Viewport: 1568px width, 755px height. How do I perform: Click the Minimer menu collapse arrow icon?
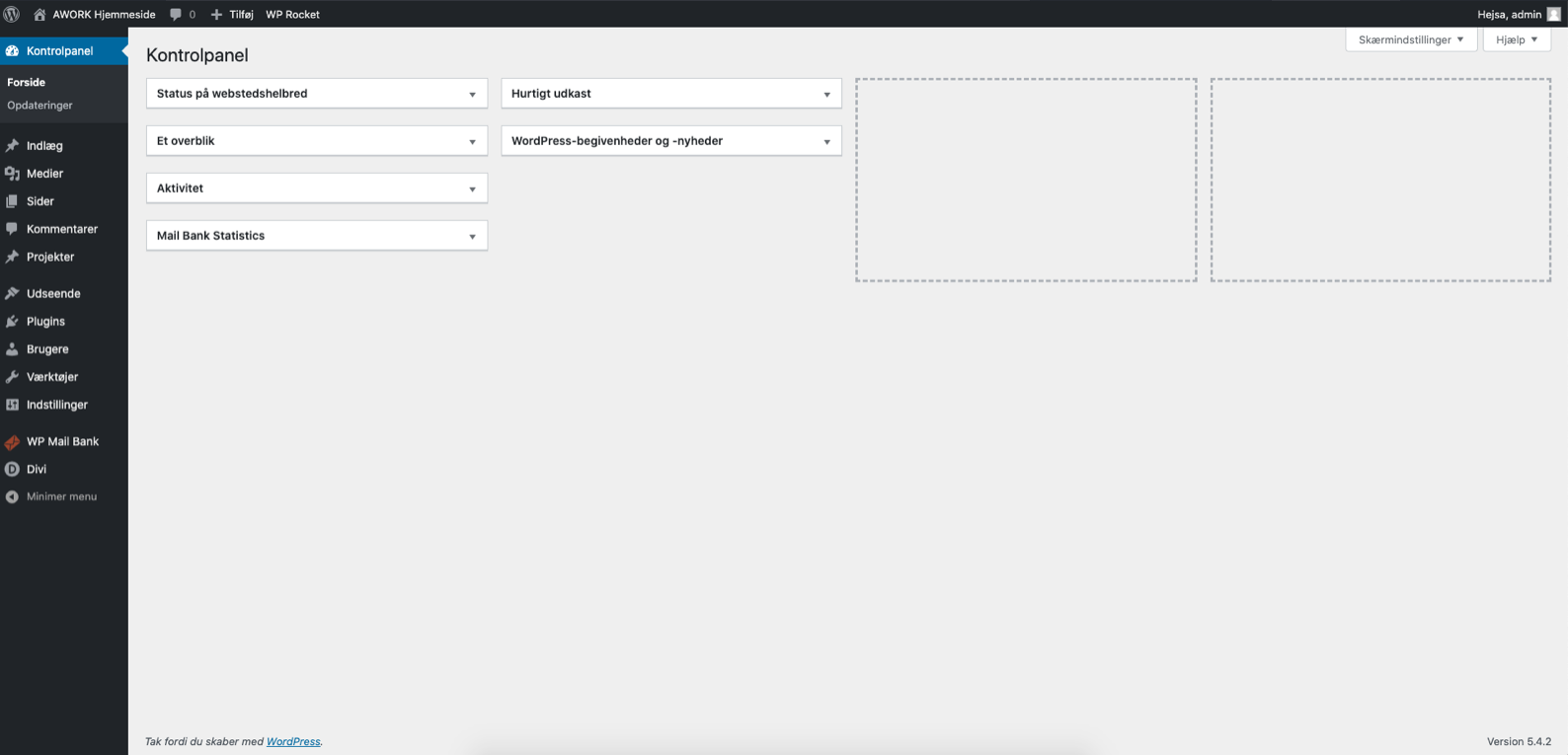(x=12, y=496)
